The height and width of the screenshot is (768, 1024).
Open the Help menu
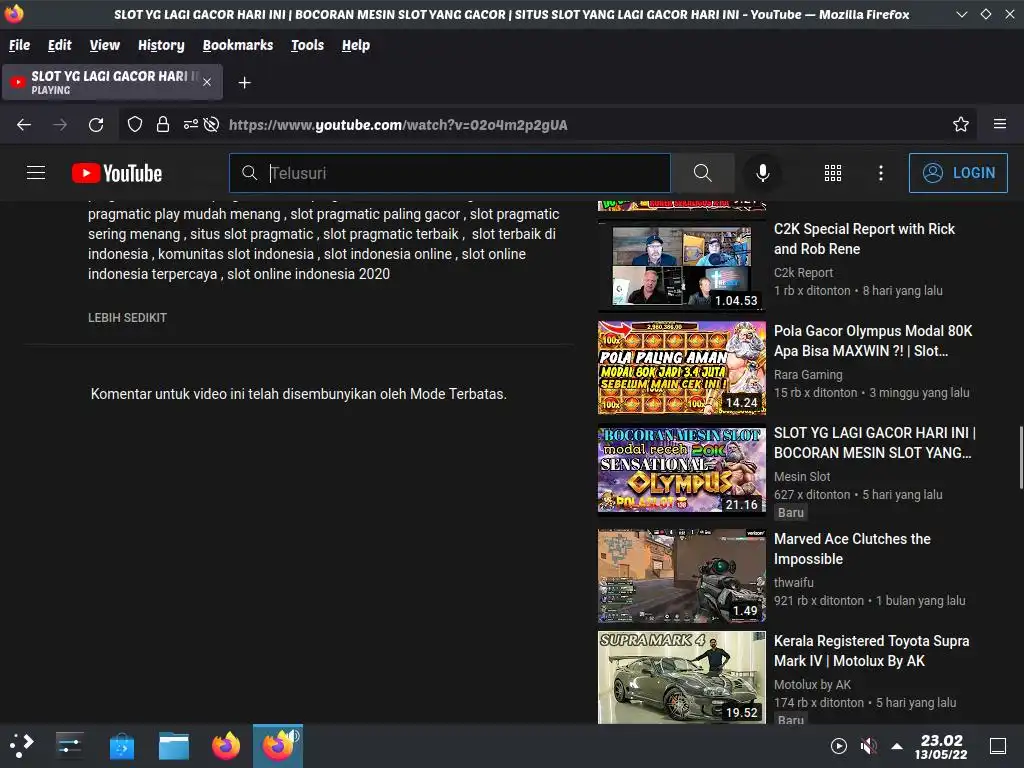click(356, 45)
